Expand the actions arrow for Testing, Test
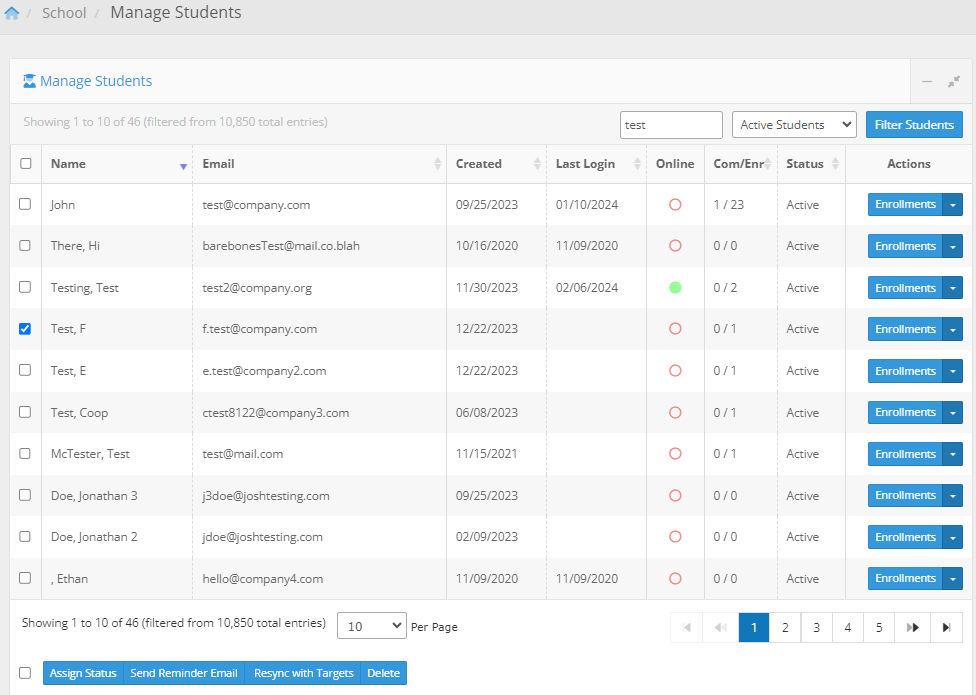The height and width of the screenshot is (695, 976). pos(952,288)
